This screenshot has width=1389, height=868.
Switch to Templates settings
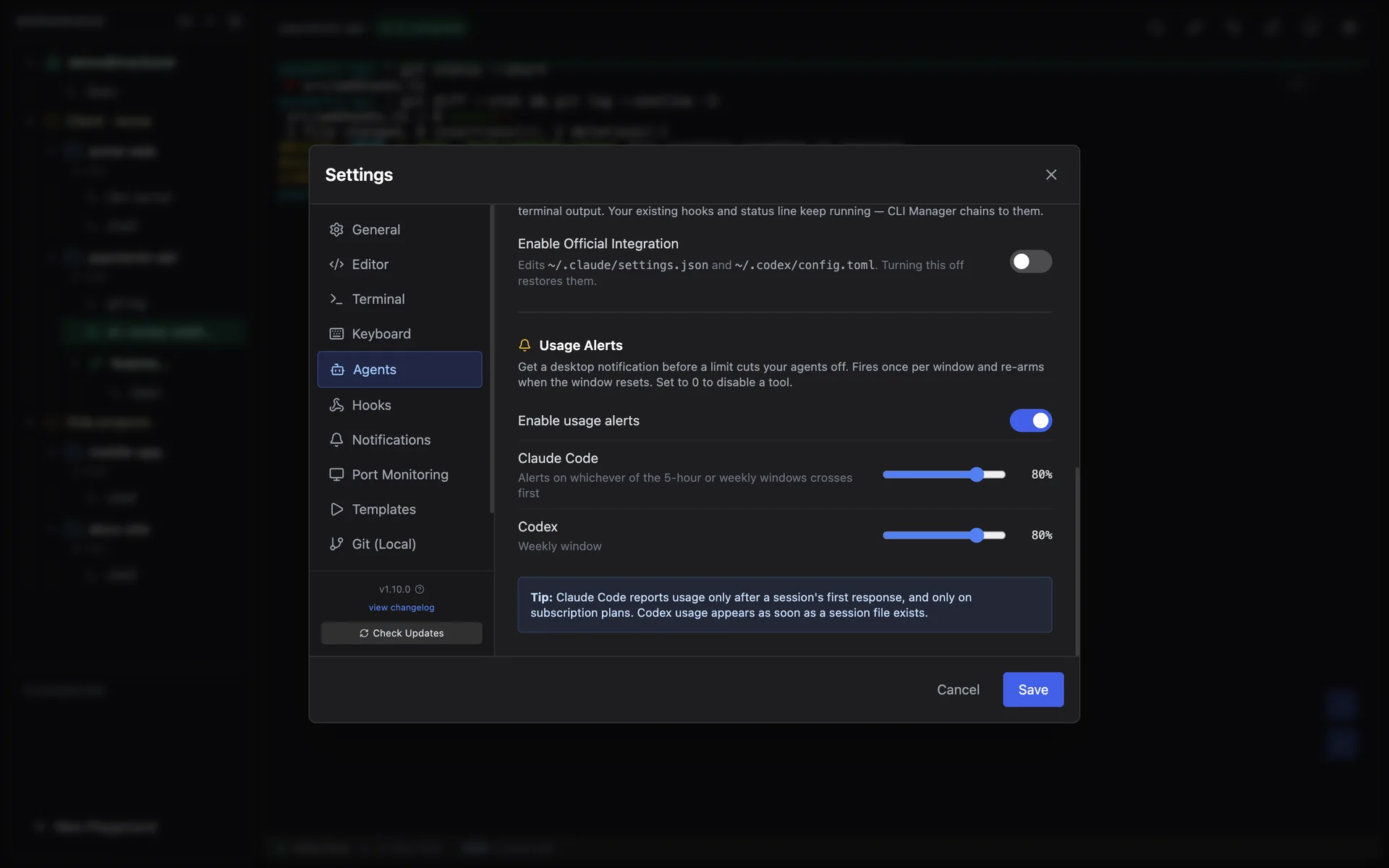[x=399, y=509]
